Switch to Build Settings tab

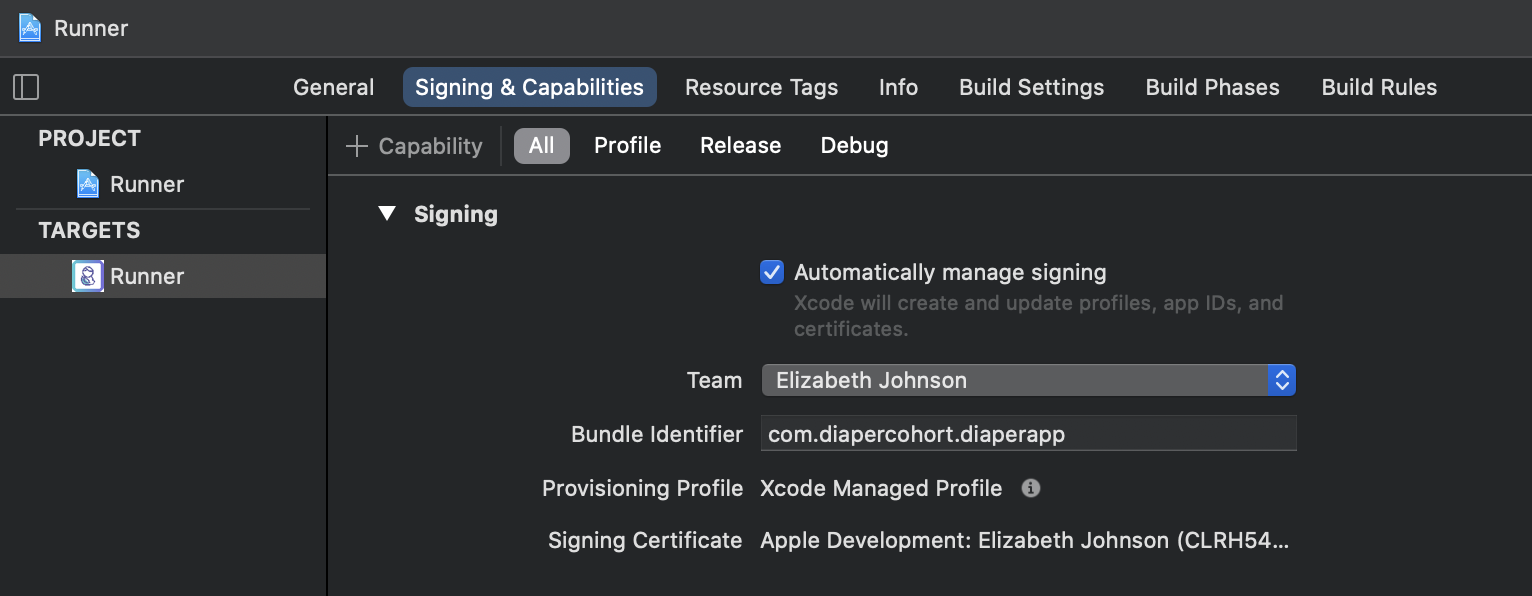(x=1032, y=87)
